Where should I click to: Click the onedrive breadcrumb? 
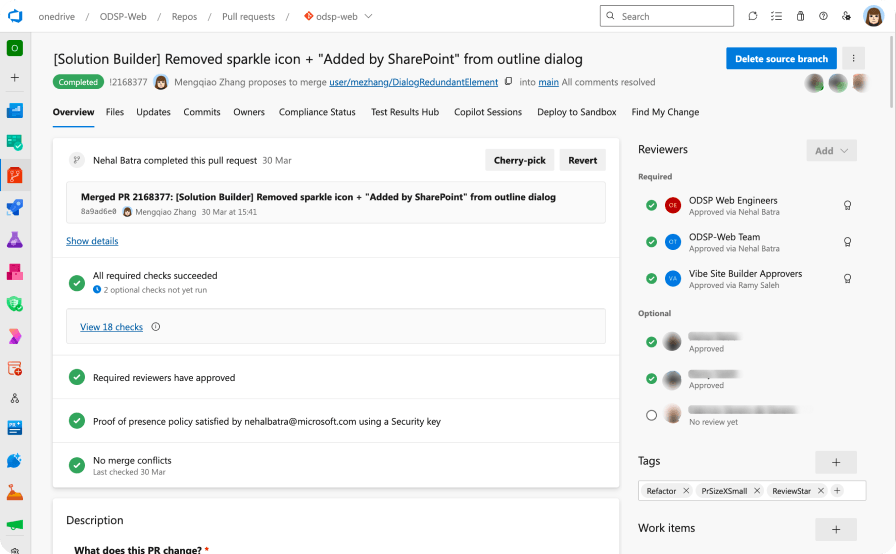click(x=57, y=17)
